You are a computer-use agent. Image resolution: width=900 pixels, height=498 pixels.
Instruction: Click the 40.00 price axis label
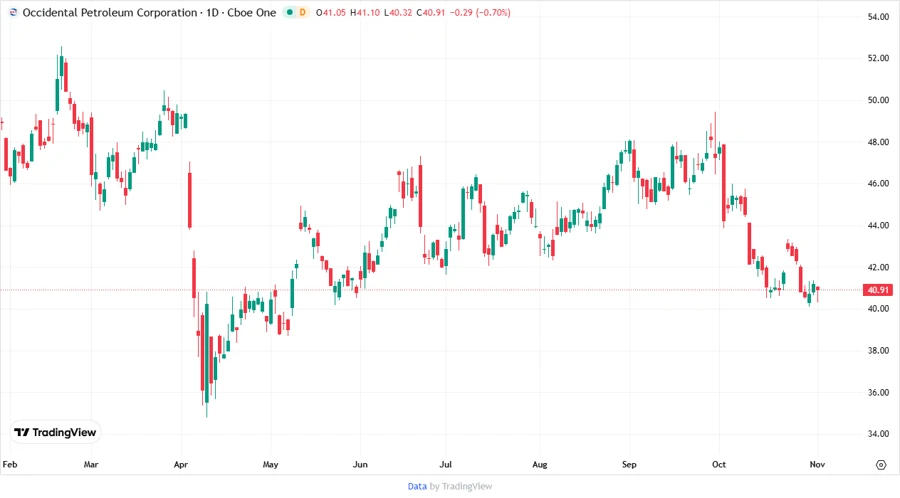click(878, 309)
